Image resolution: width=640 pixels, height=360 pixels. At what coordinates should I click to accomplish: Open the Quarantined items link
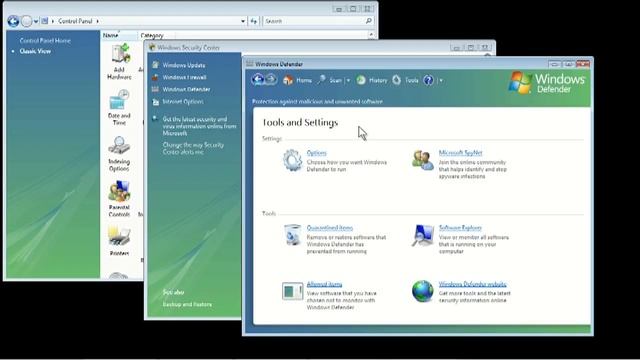[x=329, y=228]
